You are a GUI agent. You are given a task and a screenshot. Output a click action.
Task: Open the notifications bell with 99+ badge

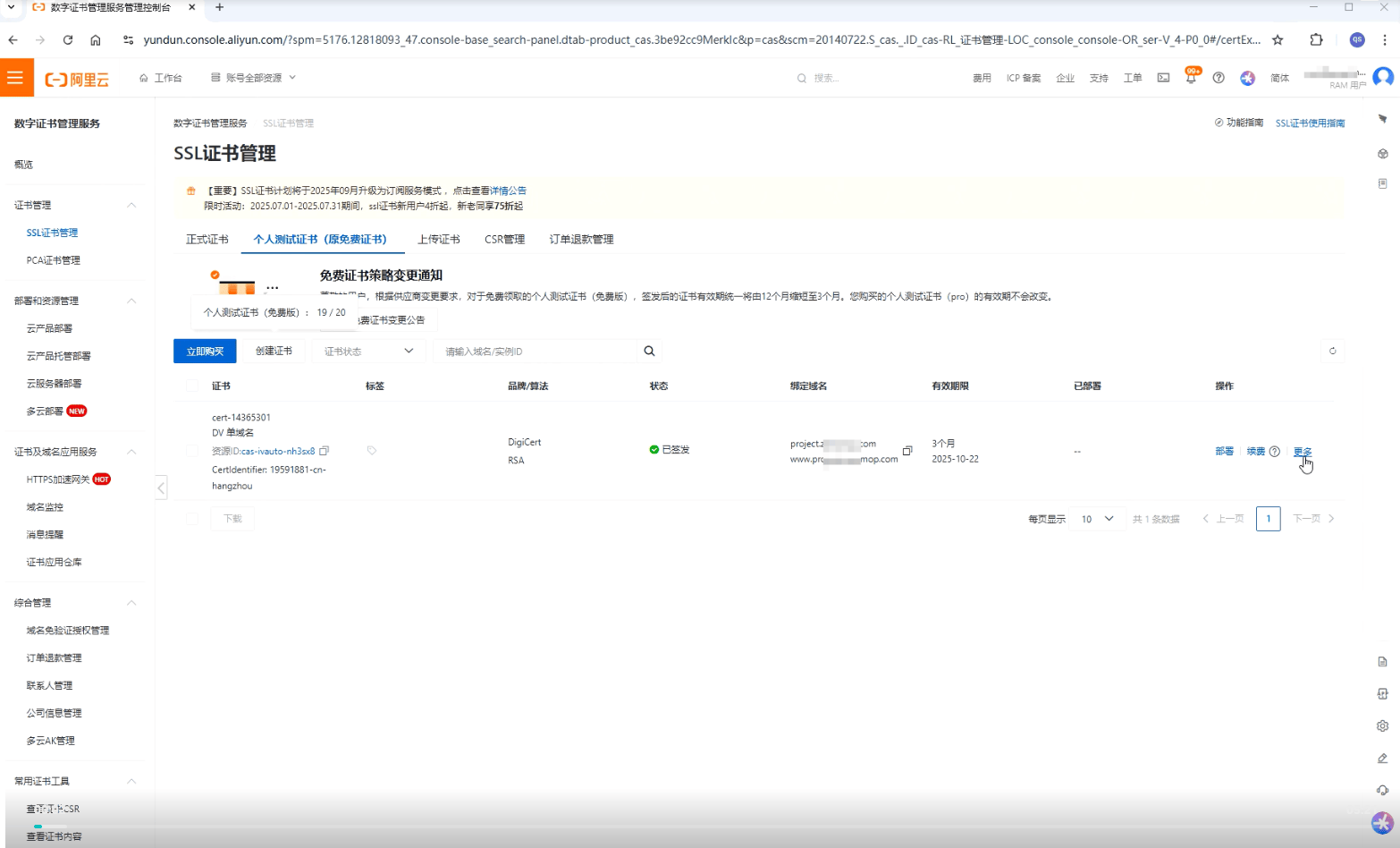click(x=1191, y=77)
